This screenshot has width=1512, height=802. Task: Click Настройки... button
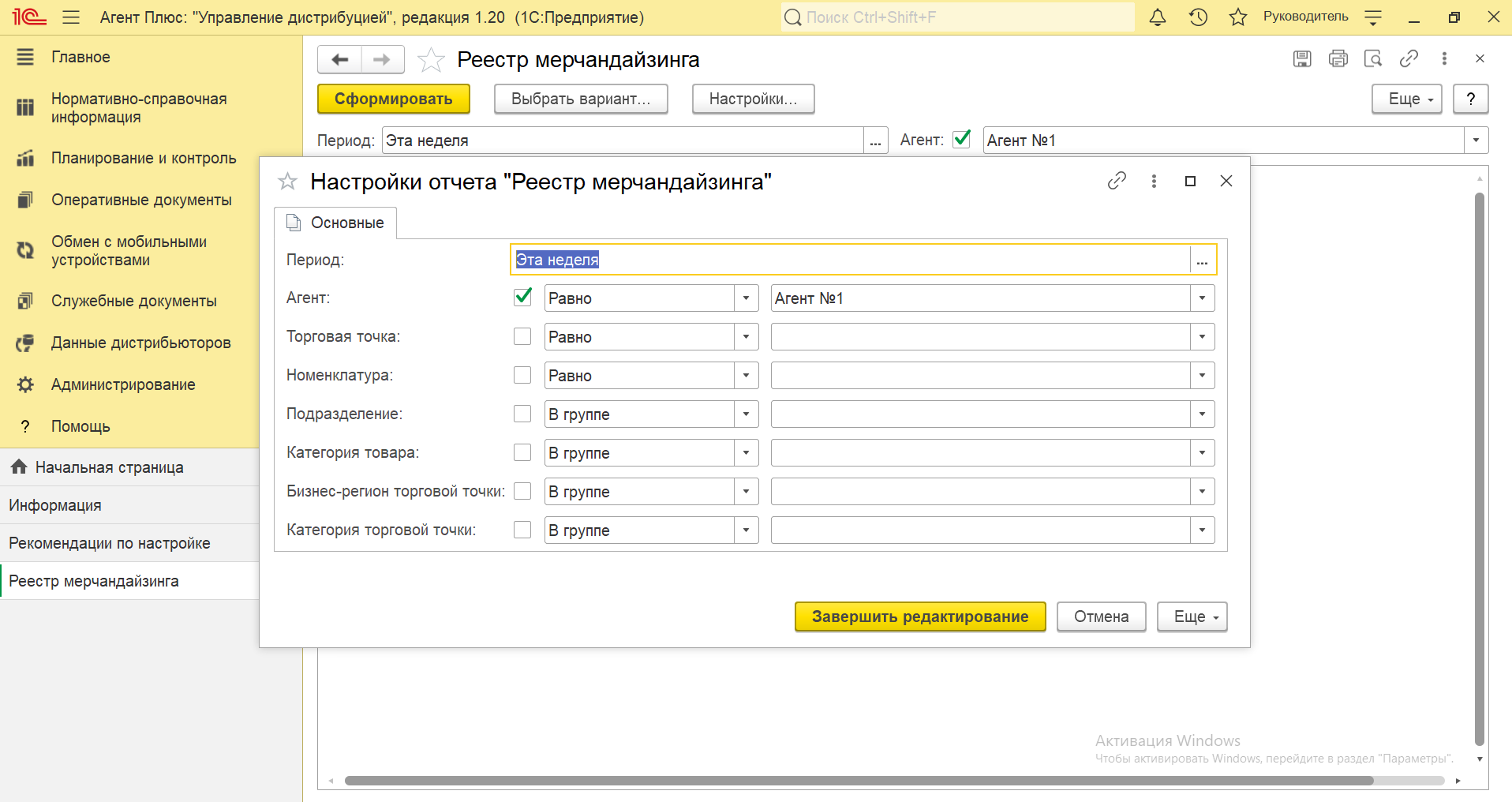(753, 99)
